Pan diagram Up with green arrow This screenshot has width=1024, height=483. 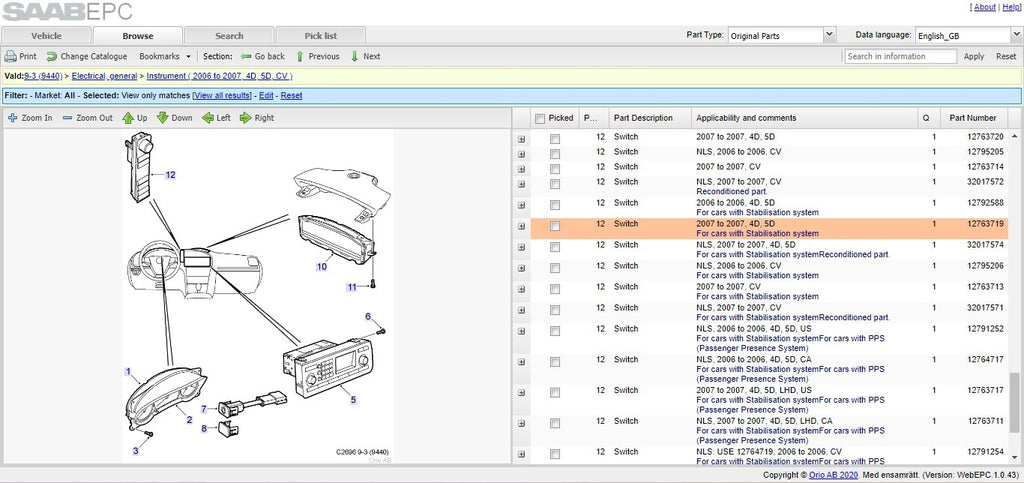click(x=128, y=118)
